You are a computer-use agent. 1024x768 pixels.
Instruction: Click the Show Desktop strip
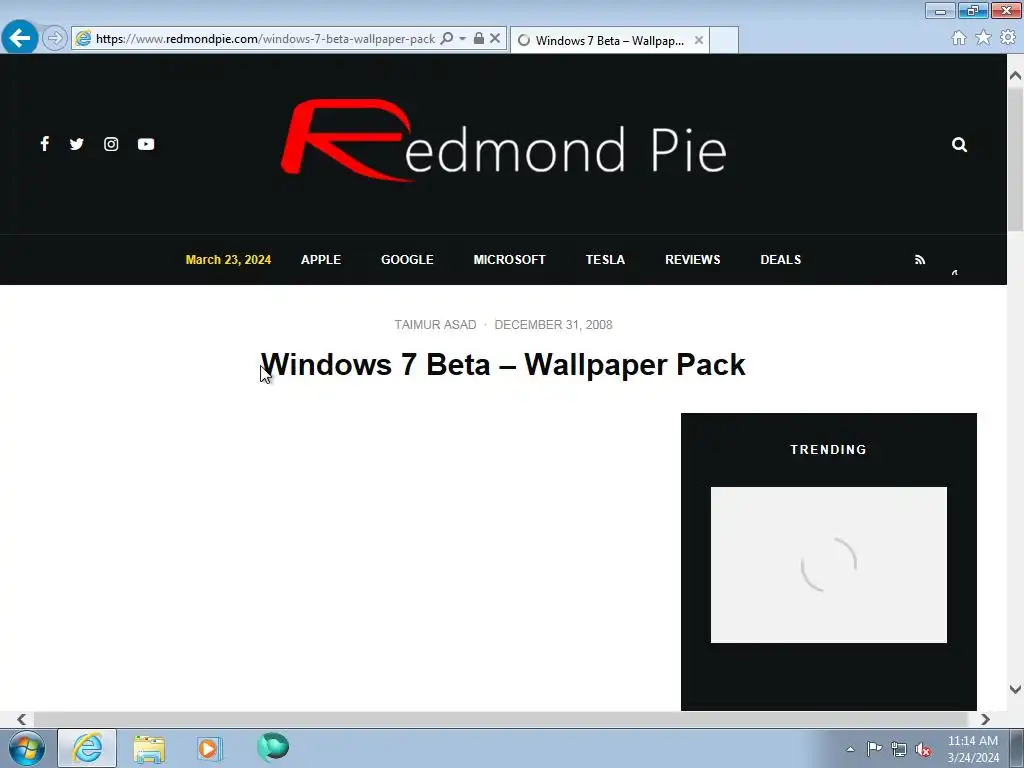(x=1017, y=748)
